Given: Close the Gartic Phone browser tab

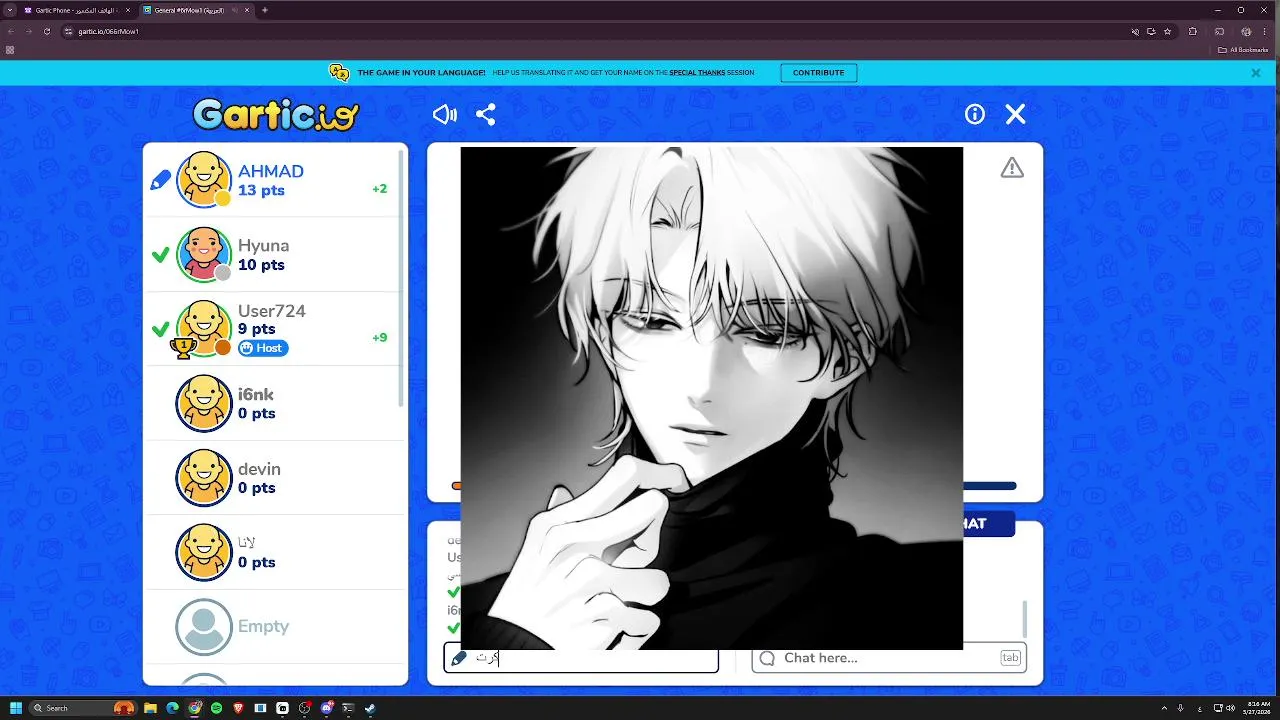Looking at the screenshot, I should (x=127, y=10).
